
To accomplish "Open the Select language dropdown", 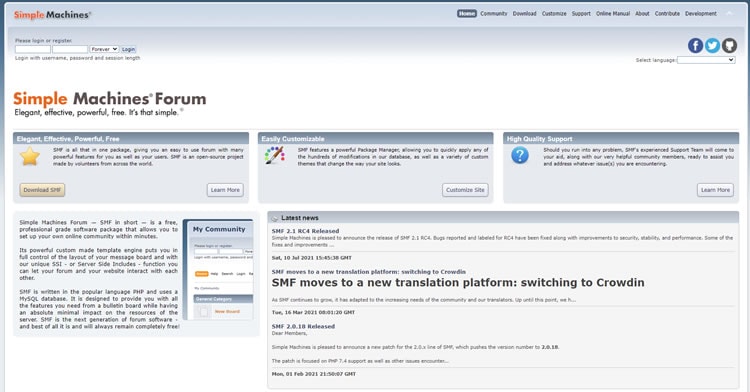I will (706, 60).
